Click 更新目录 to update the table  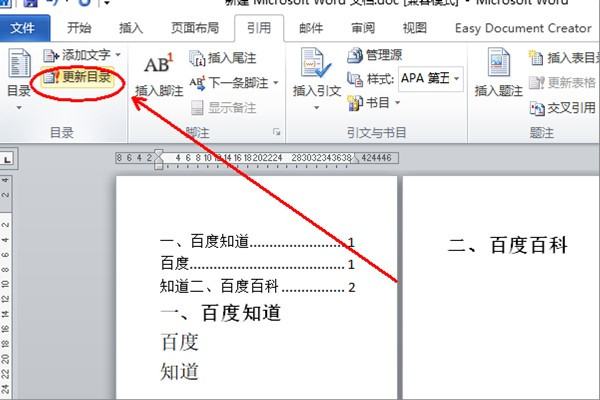click(x=78, y=77)
